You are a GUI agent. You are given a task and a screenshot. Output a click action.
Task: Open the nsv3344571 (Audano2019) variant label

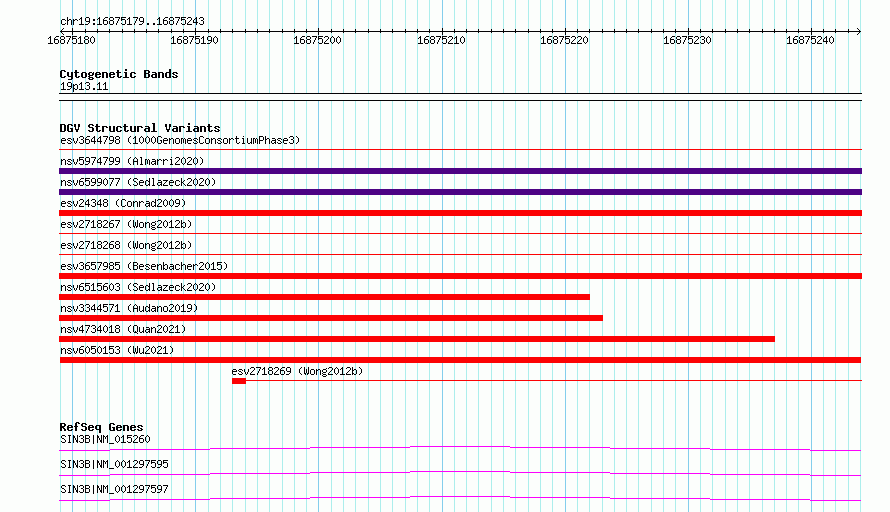(129, 308)
